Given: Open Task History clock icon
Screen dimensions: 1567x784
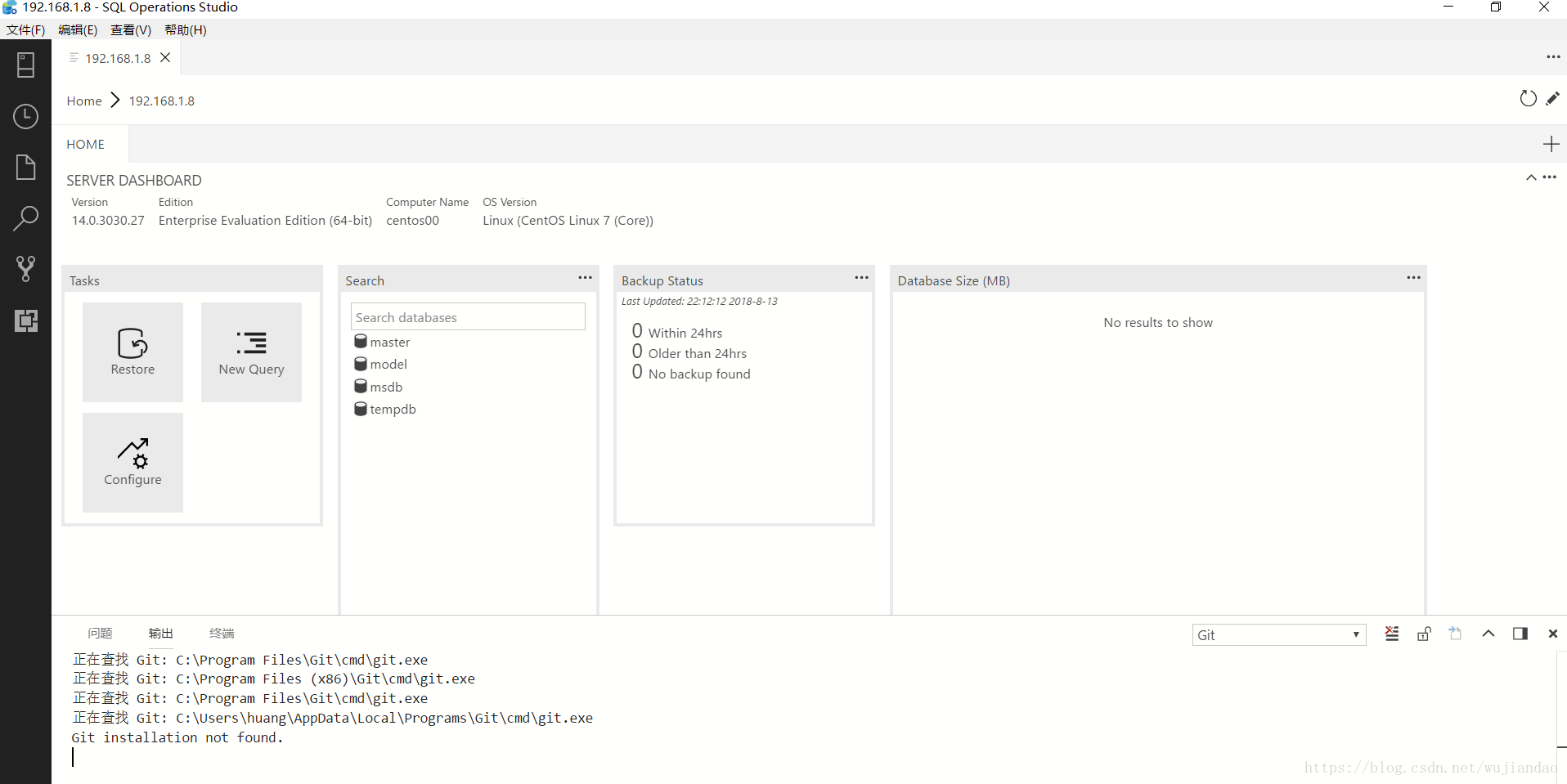Looking at the screenshot, I should pyautogui.click(x=25, y=116).
